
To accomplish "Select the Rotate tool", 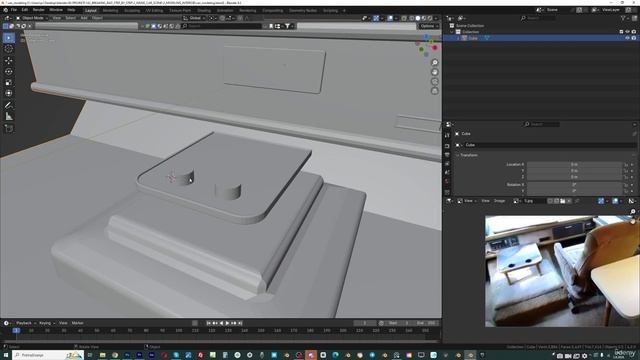I will [9, 71].
